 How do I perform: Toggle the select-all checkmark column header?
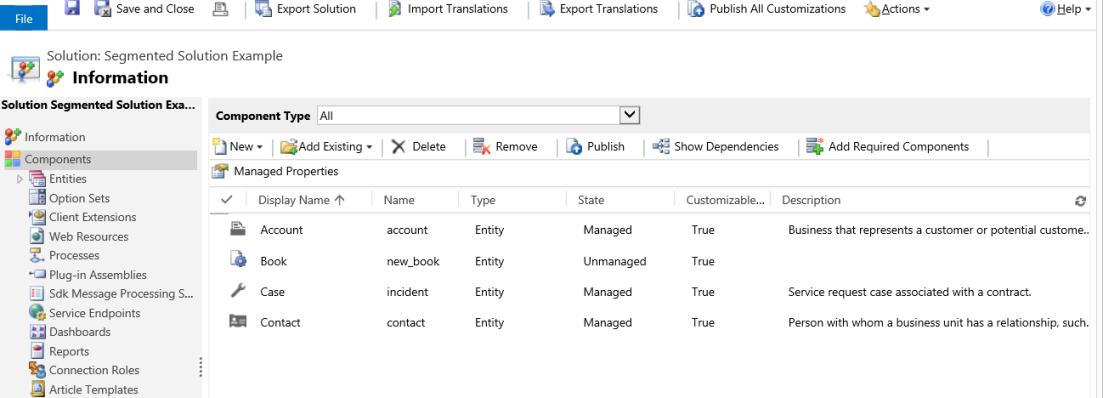227,200
